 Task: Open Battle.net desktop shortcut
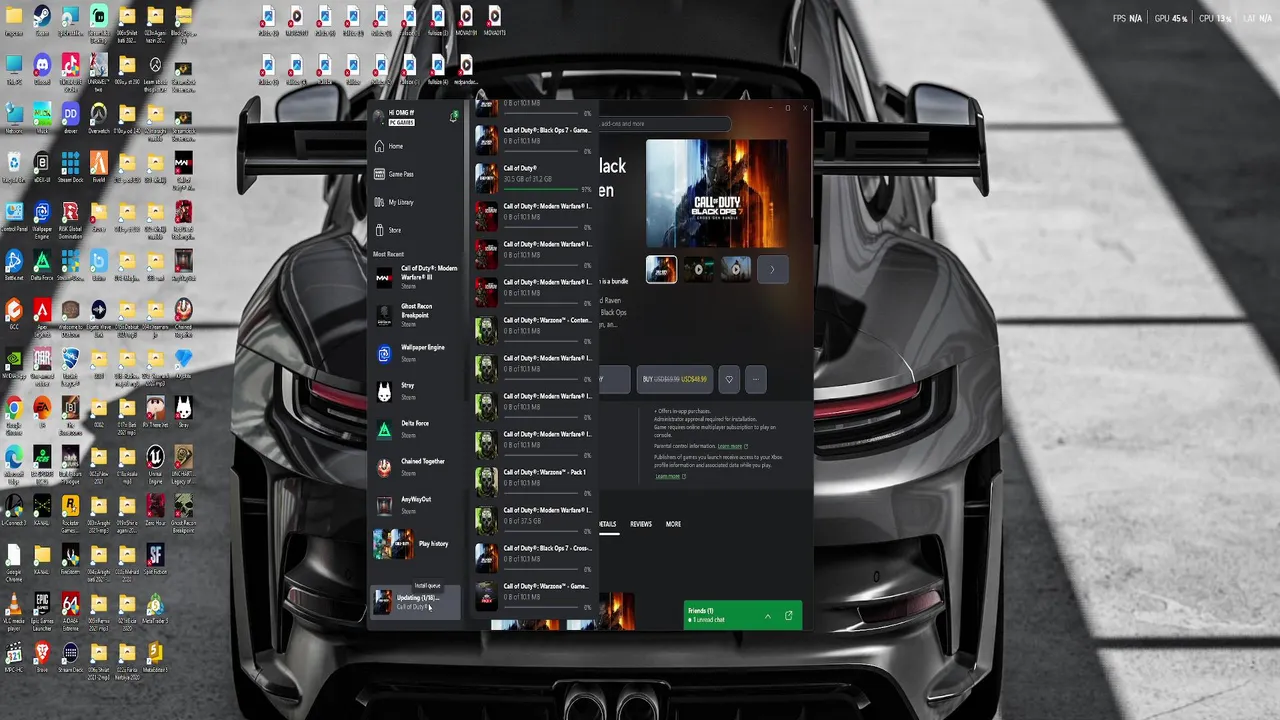(x=14, y=264)
